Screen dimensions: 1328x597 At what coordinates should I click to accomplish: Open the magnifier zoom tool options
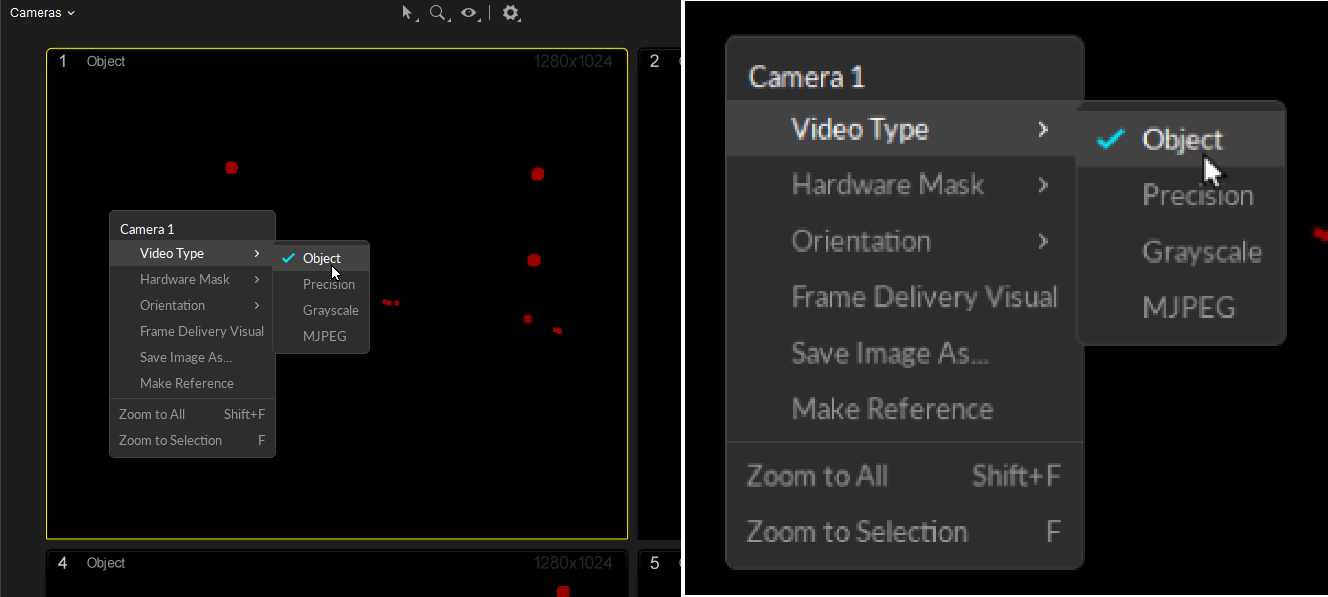pyautogui.click(x=437, y=13)
